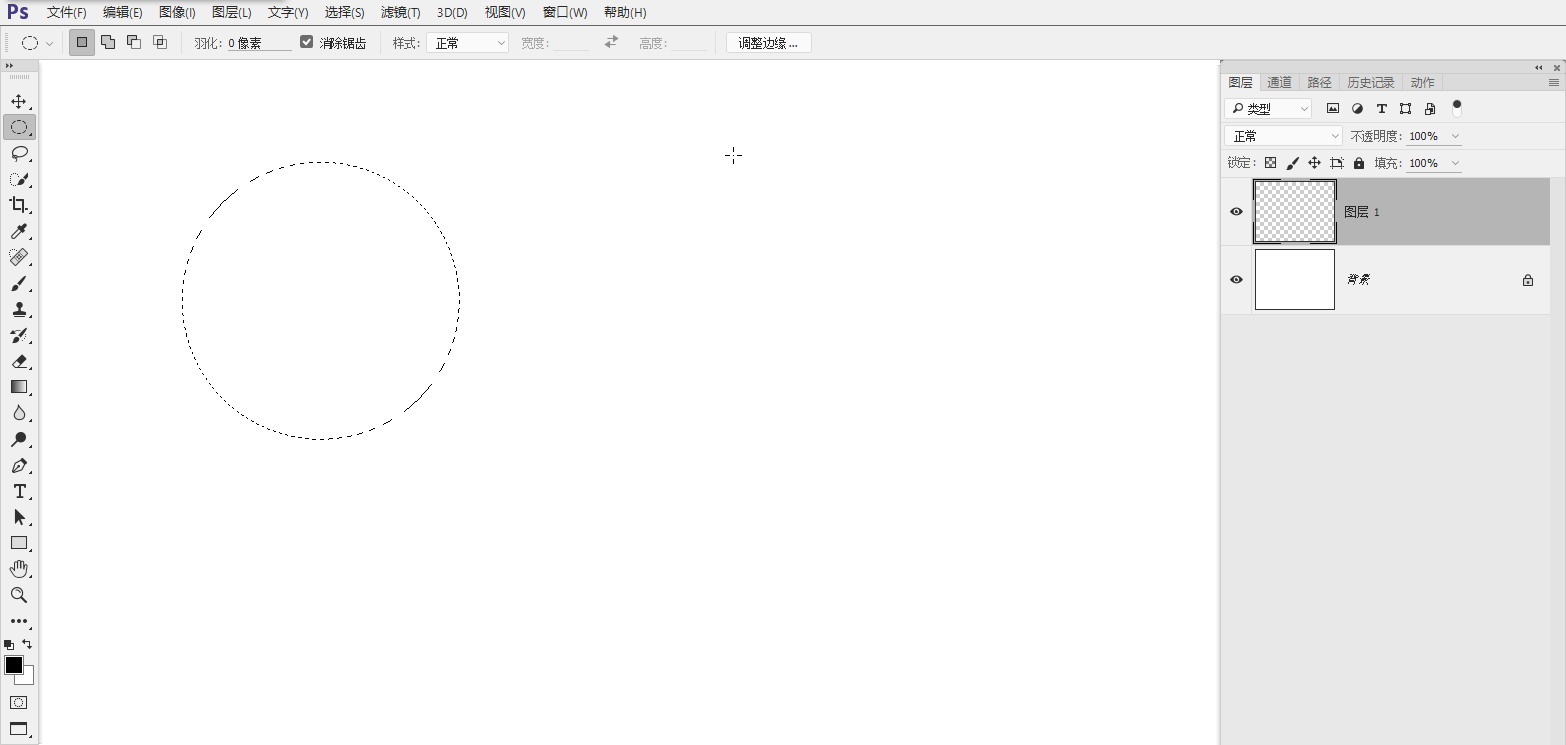Collapse the right panel to icons
The height and width of the screenshot is (745, 1566).
point(1539,67)
